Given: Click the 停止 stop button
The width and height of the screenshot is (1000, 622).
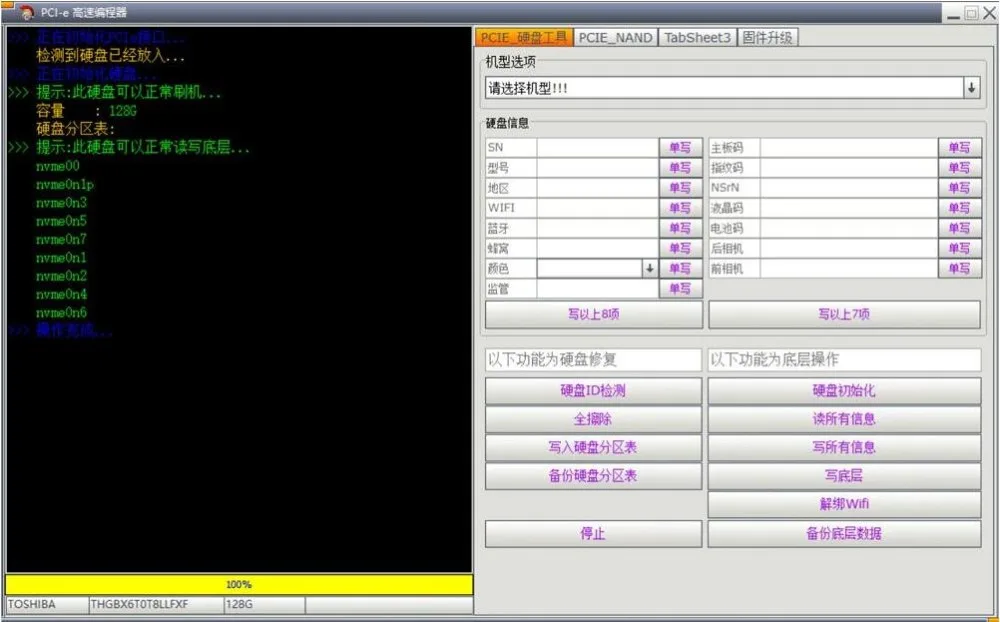Looking at the screenshot, I should (x=593, y=533).
